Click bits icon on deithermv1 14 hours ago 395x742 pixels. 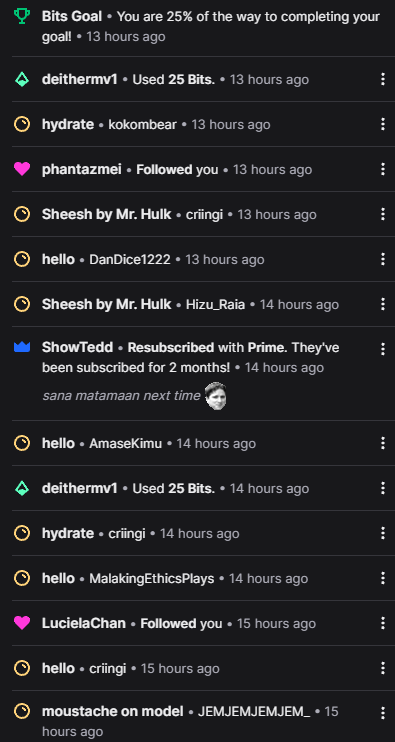(22, 488)
